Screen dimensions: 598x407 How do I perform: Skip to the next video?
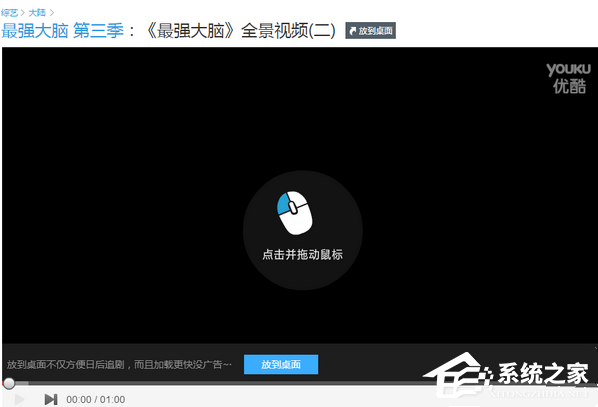pyautogui.click(x=51, y=399)
